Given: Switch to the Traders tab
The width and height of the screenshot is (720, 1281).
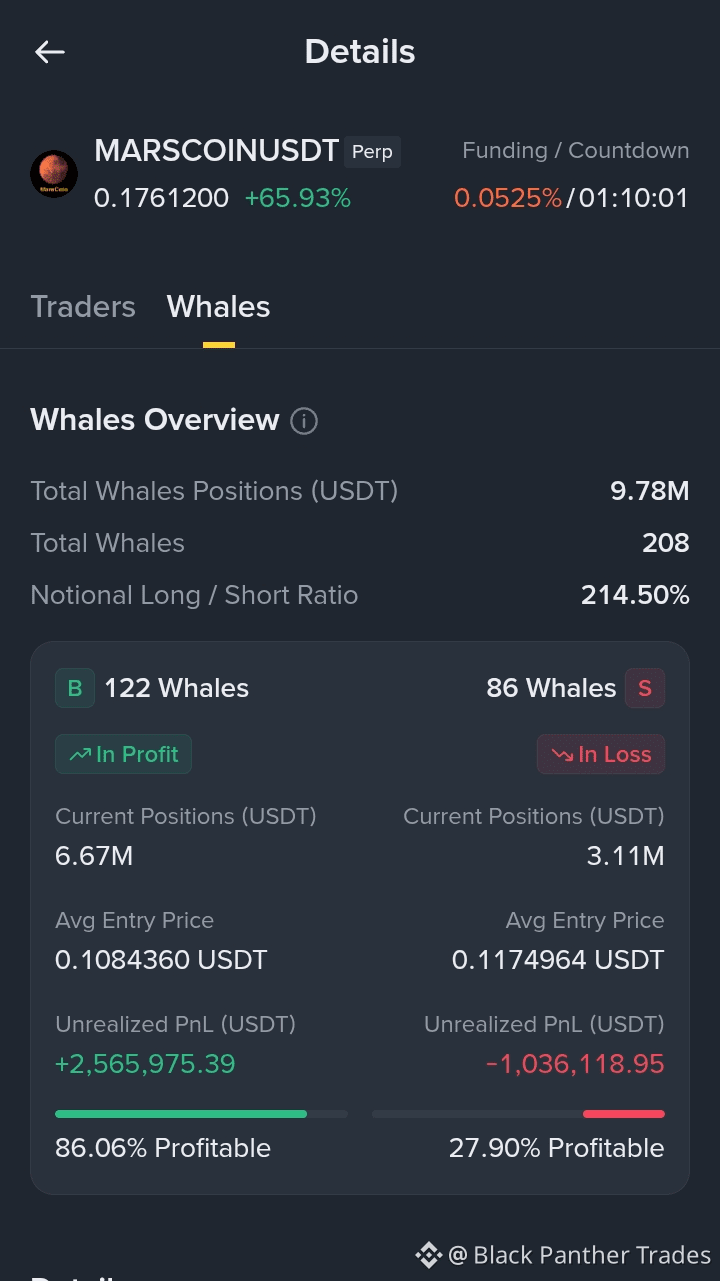Looking at the screenshot, I should 83,306.
